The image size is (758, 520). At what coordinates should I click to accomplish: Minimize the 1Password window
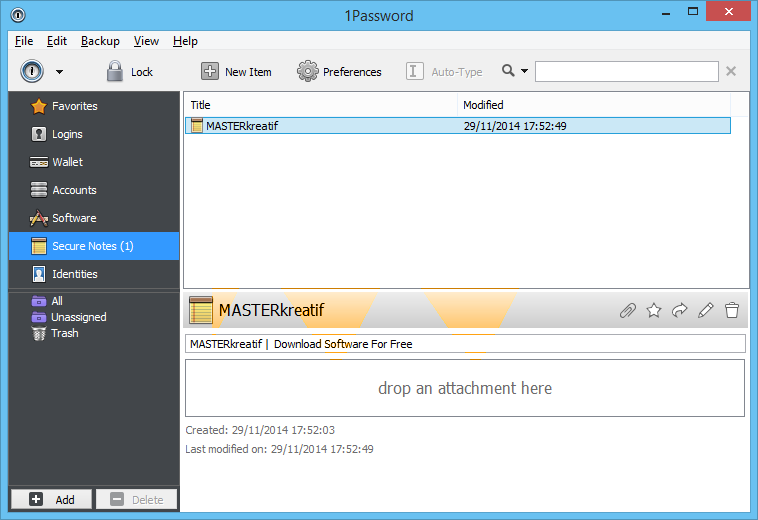click(666, 13)
